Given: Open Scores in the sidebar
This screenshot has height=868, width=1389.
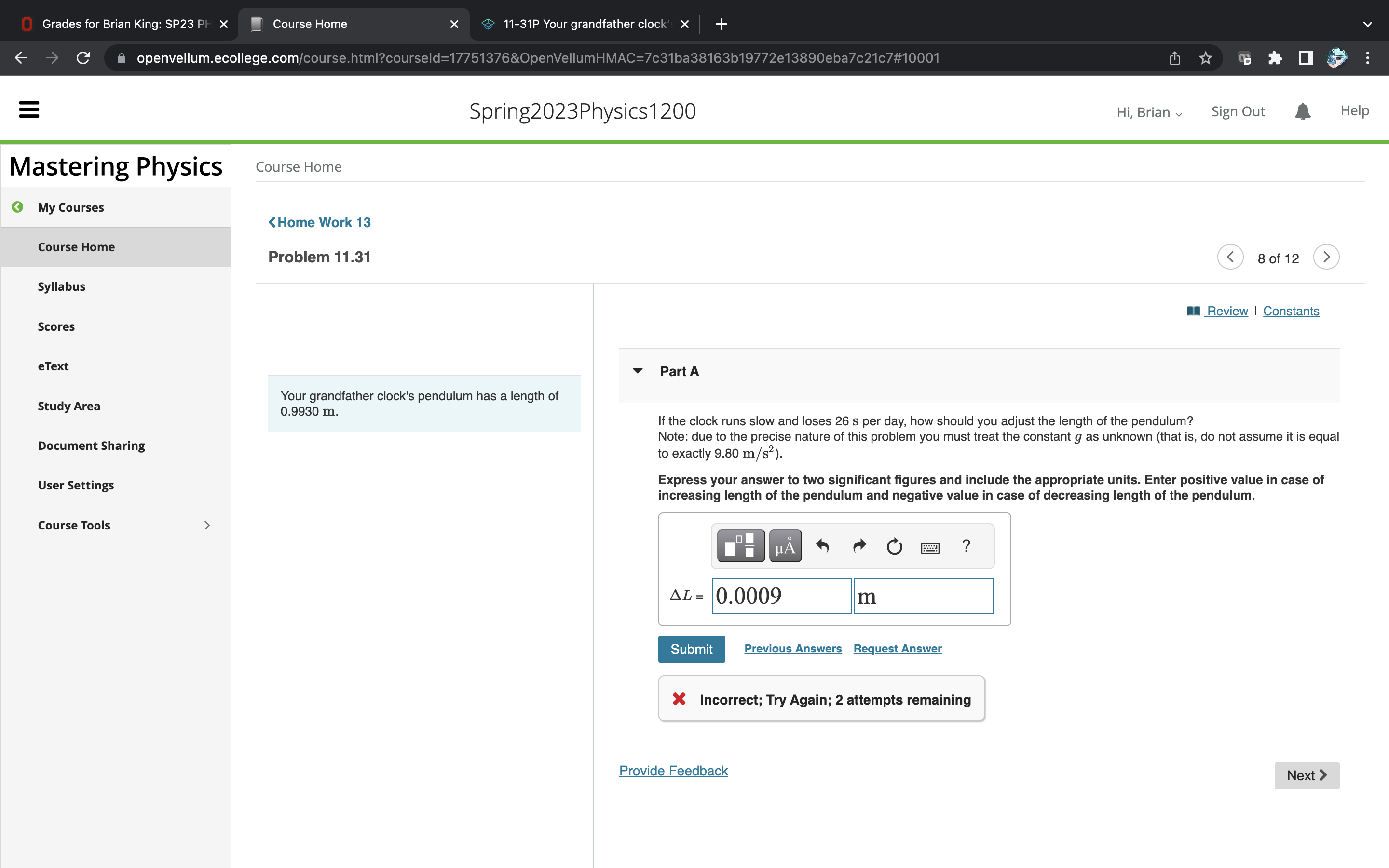Looking at the screenshot, I should click(56, 326).
